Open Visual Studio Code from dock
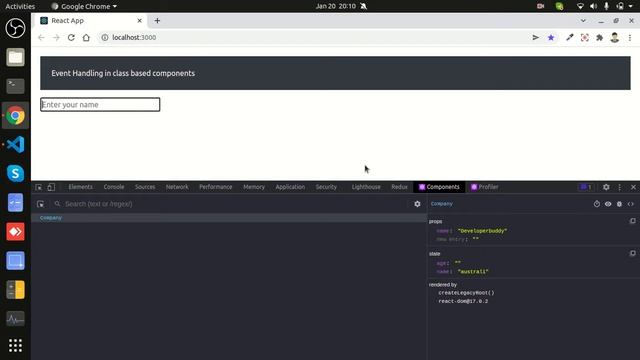The height and width of the screenshot is (360, 640). pos(15,144)
